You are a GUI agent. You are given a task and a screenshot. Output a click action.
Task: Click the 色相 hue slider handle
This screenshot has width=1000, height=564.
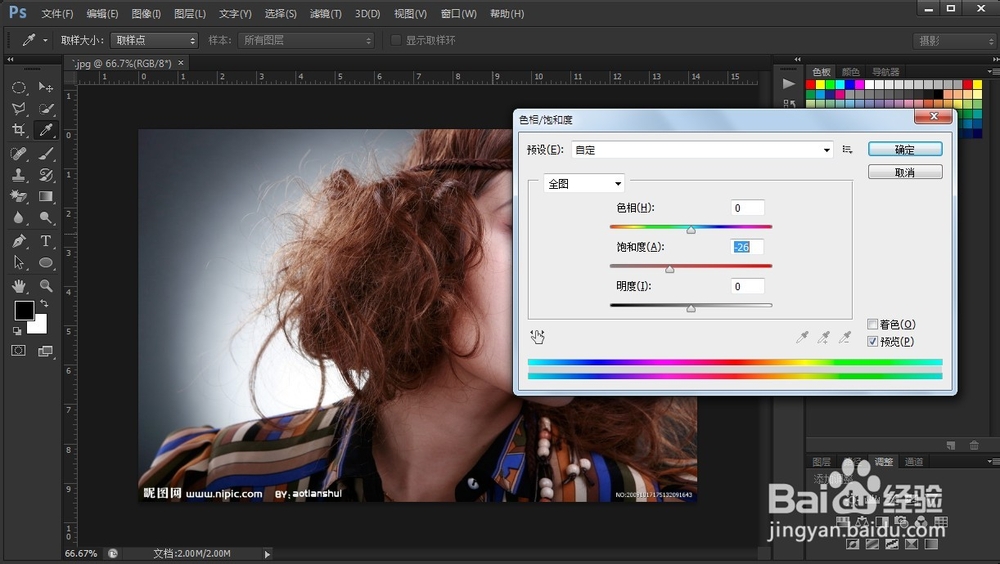click(x=691, y=230)
